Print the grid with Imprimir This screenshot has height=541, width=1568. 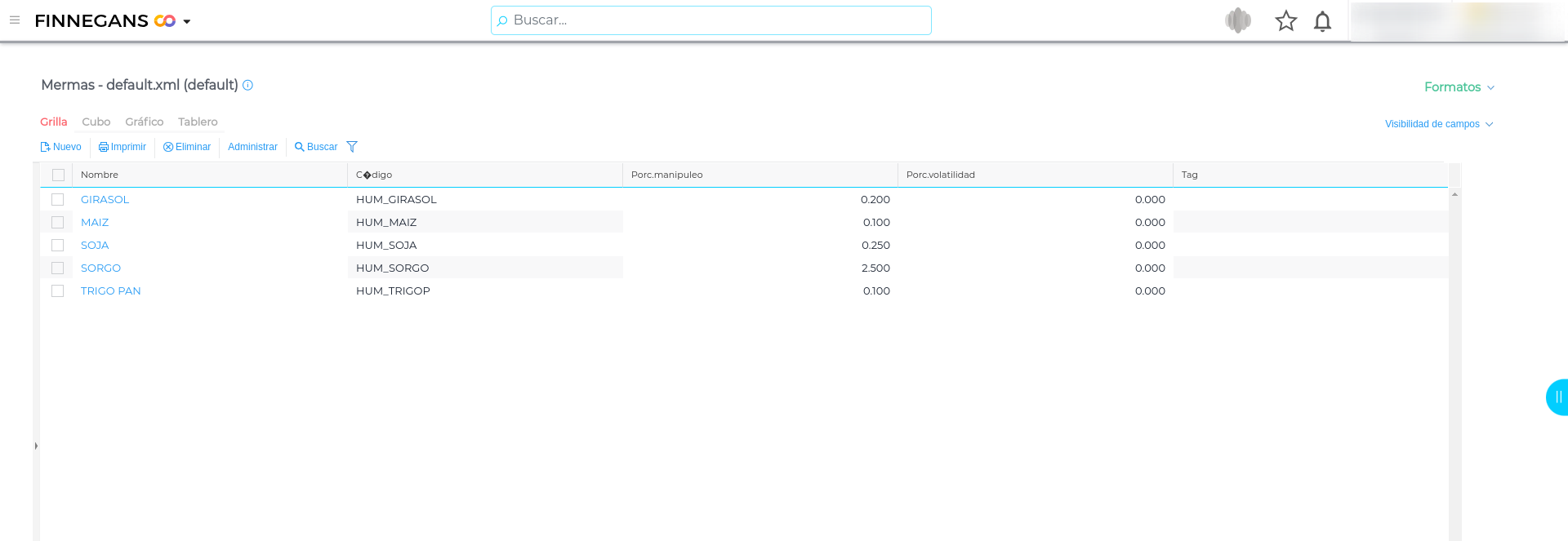point(122,147)
